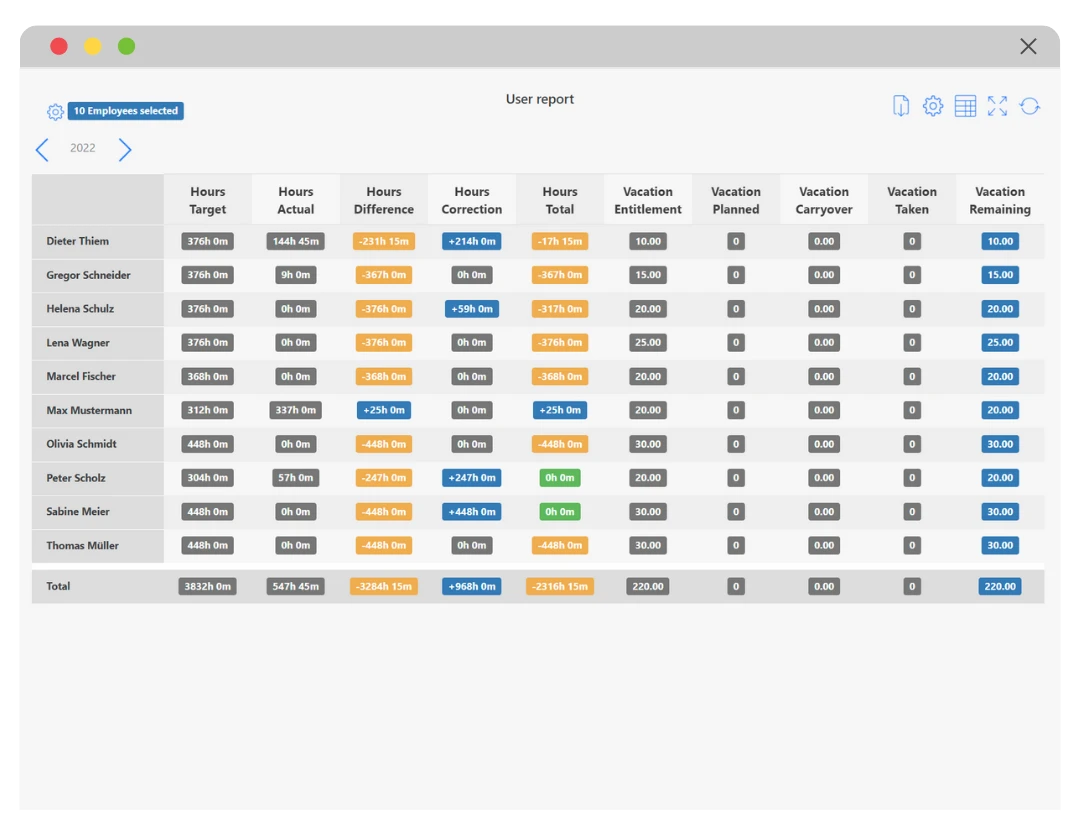Viewport: 1080px width, 834px height.
Task: Open the table columns view icon
Action: point(965,106)
